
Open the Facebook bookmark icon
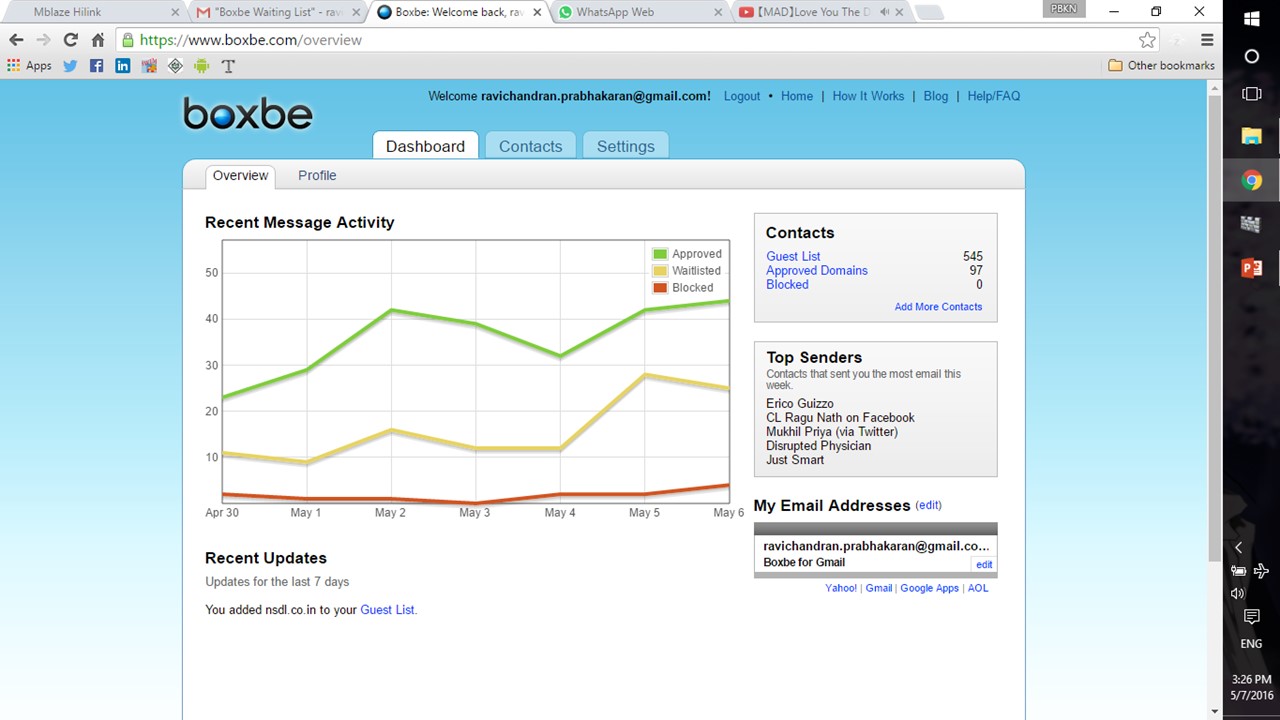[96, 66]
